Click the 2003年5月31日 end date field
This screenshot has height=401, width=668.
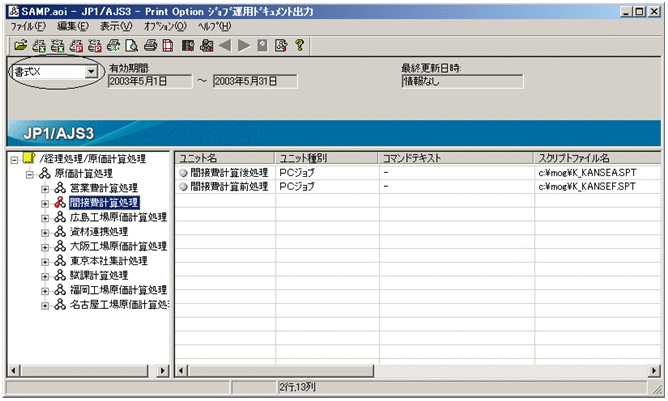(x=255, y=81)
